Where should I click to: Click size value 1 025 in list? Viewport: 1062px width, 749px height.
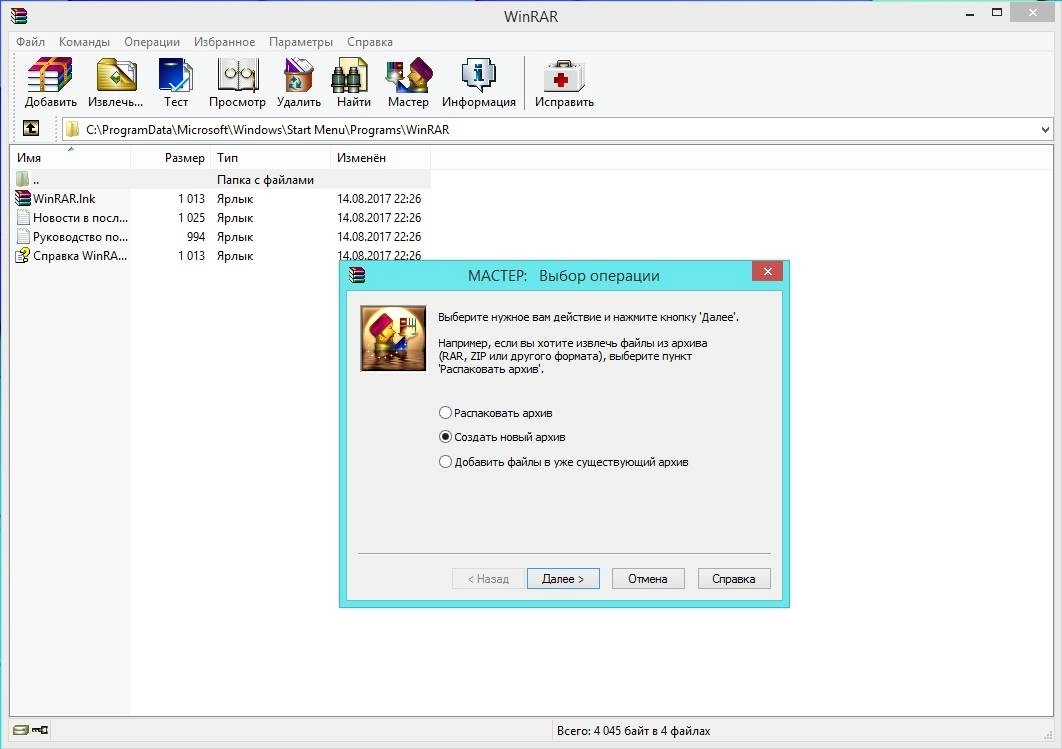pos(191,217)
